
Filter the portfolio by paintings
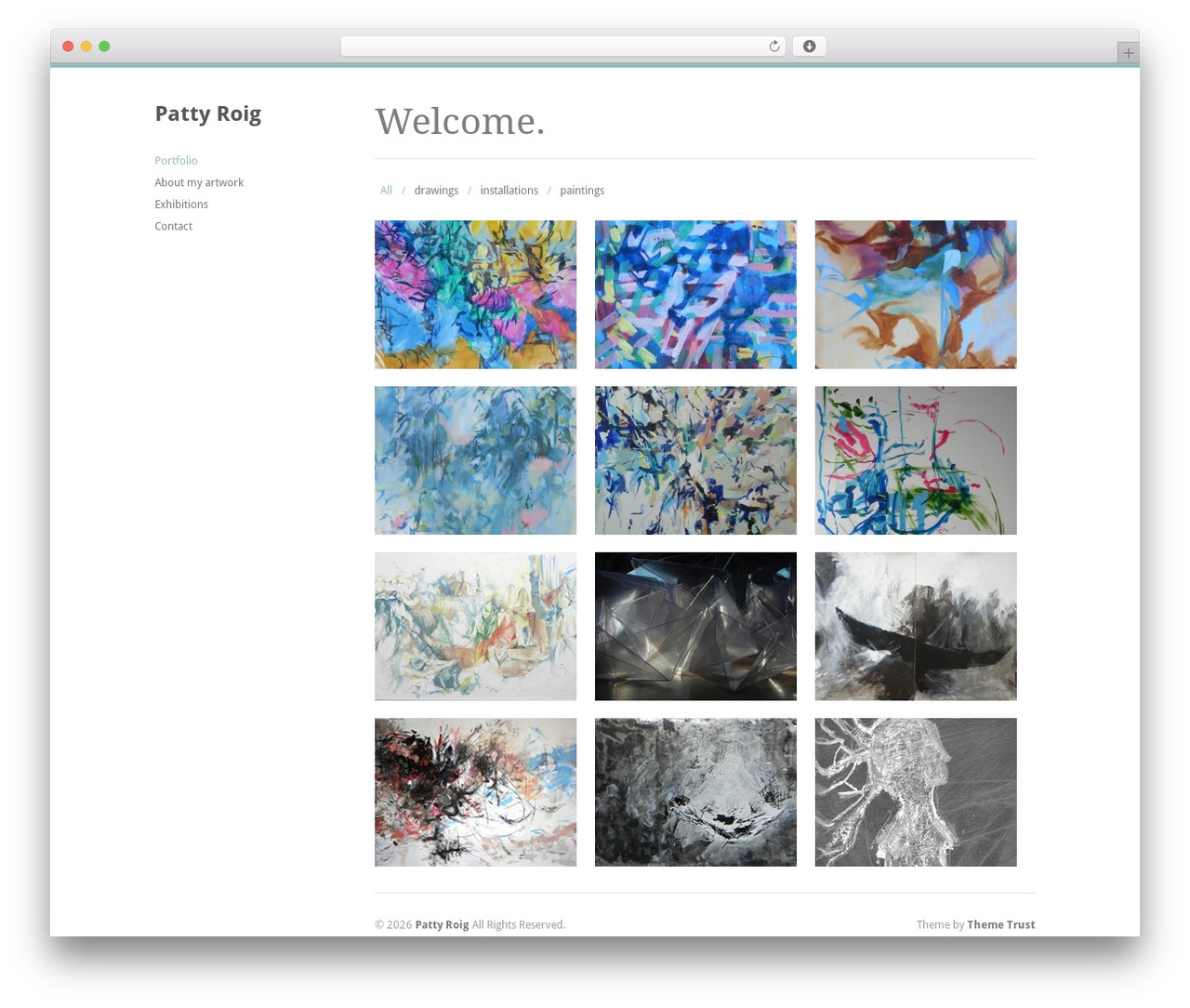pos(582,191)
